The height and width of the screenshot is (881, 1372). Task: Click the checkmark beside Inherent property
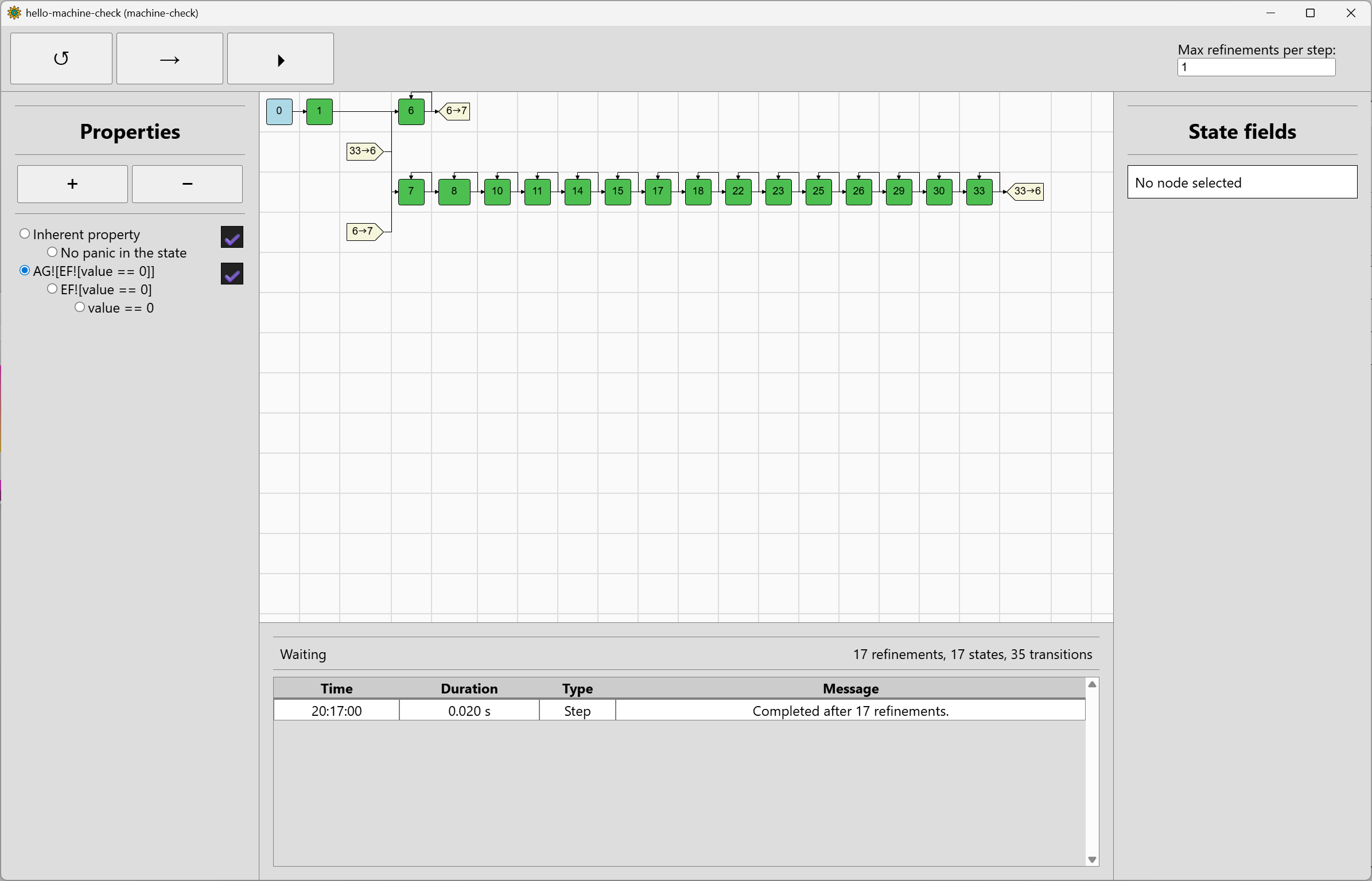[x=232, y=237]
